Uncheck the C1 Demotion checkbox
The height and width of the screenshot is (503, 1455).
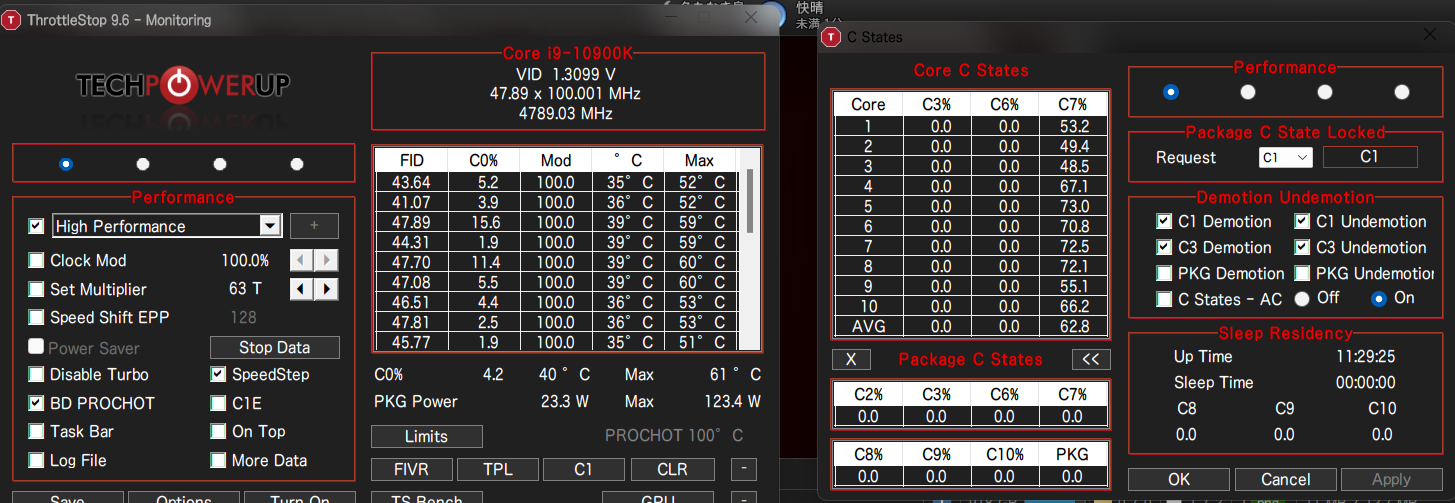[1164, 221]
